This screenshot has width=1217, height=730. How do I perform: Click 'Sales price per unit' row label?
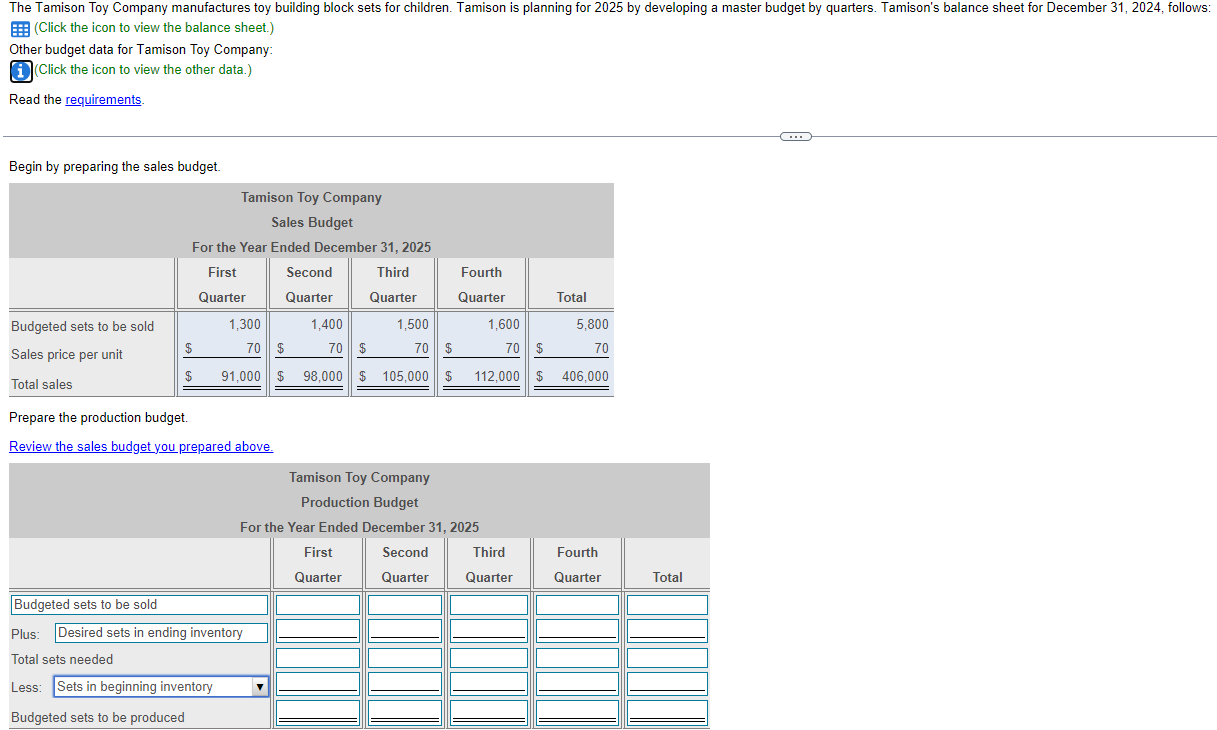(67, 354)
